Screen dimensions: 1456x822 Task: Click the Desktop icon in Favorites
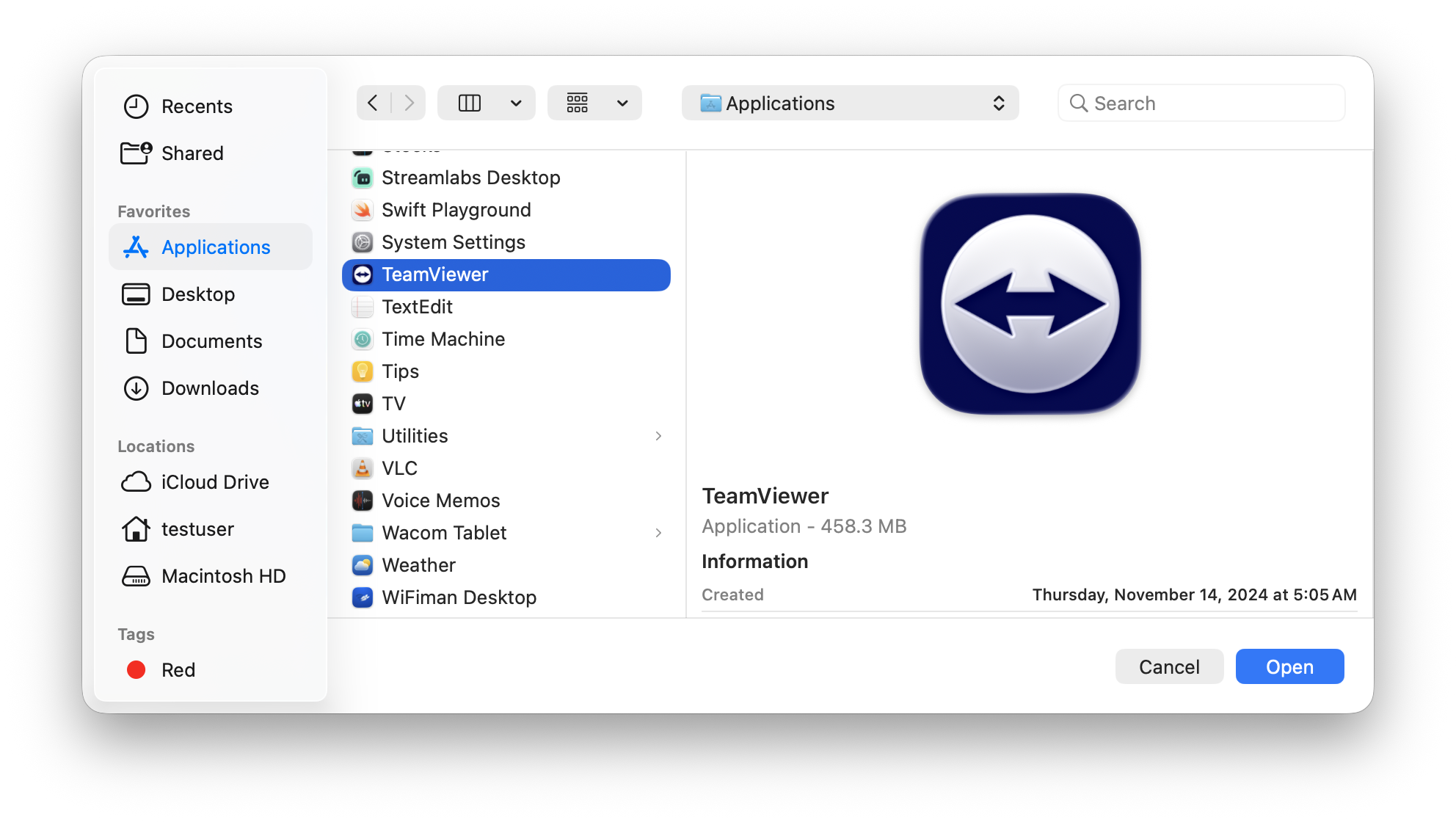136,294
